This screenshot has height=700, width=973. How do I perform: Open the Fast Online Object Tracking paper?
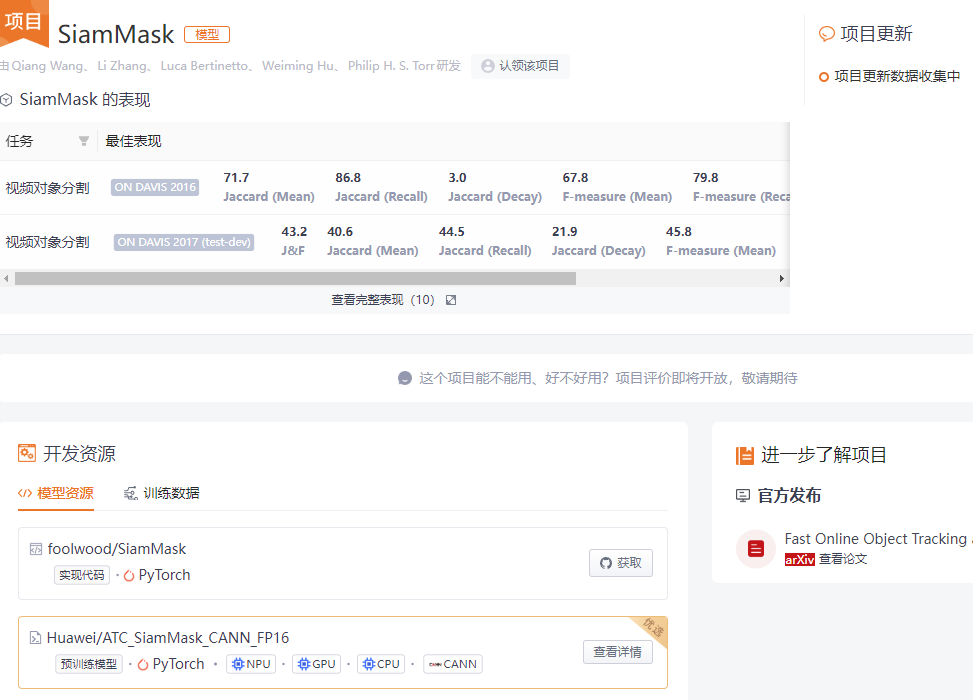pyautogui.click(x=877, y=539)
